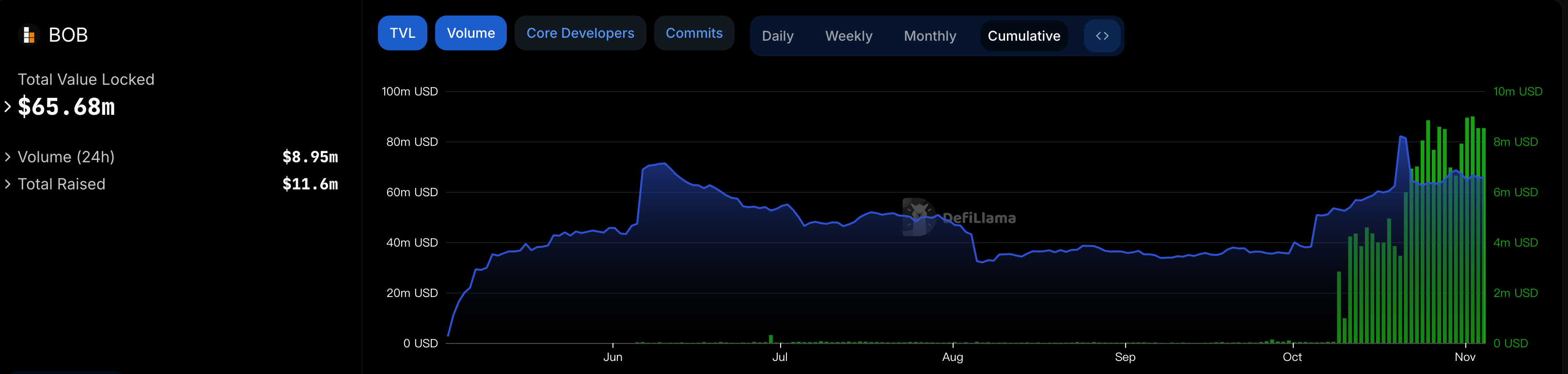Select the Cumulative view
Screen dimensions: 1568x374
[1024, 36]
